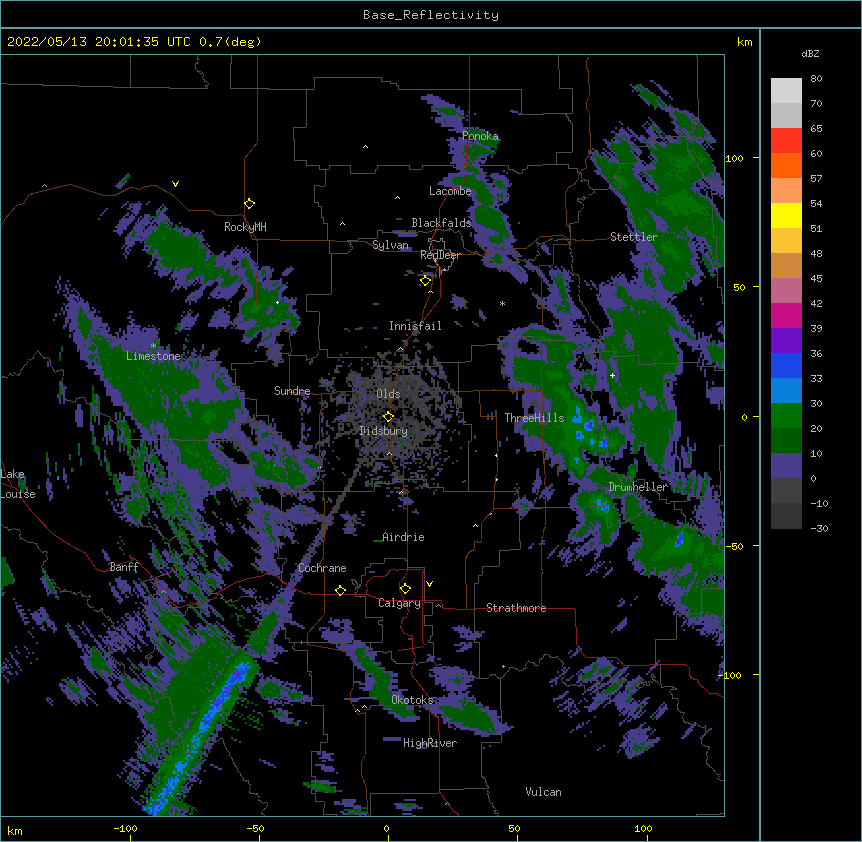This screenshot has height=842, width=862.
Task: Click the white 80-70 dBZ legend swatch
Action: pos(786,91)
